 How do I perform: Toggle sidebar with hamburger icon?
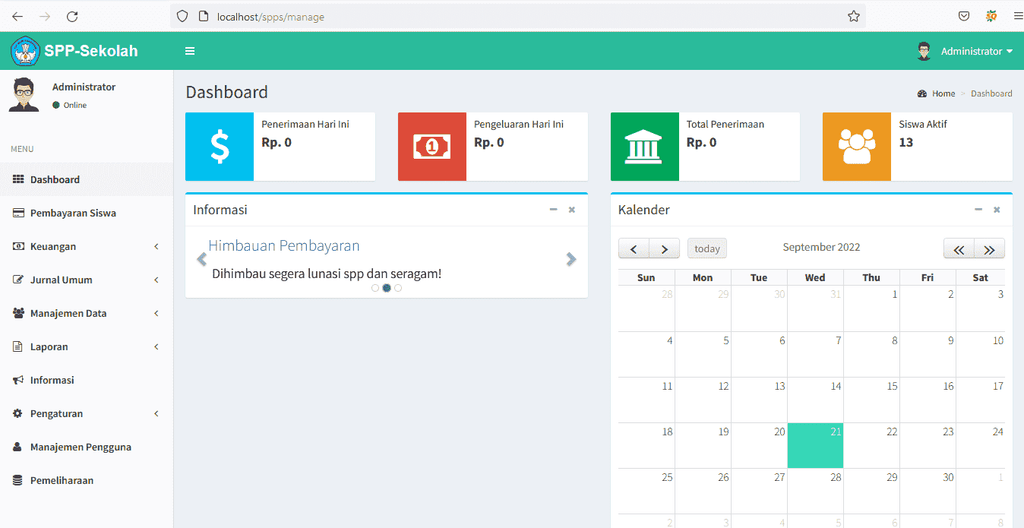[190, 51]
